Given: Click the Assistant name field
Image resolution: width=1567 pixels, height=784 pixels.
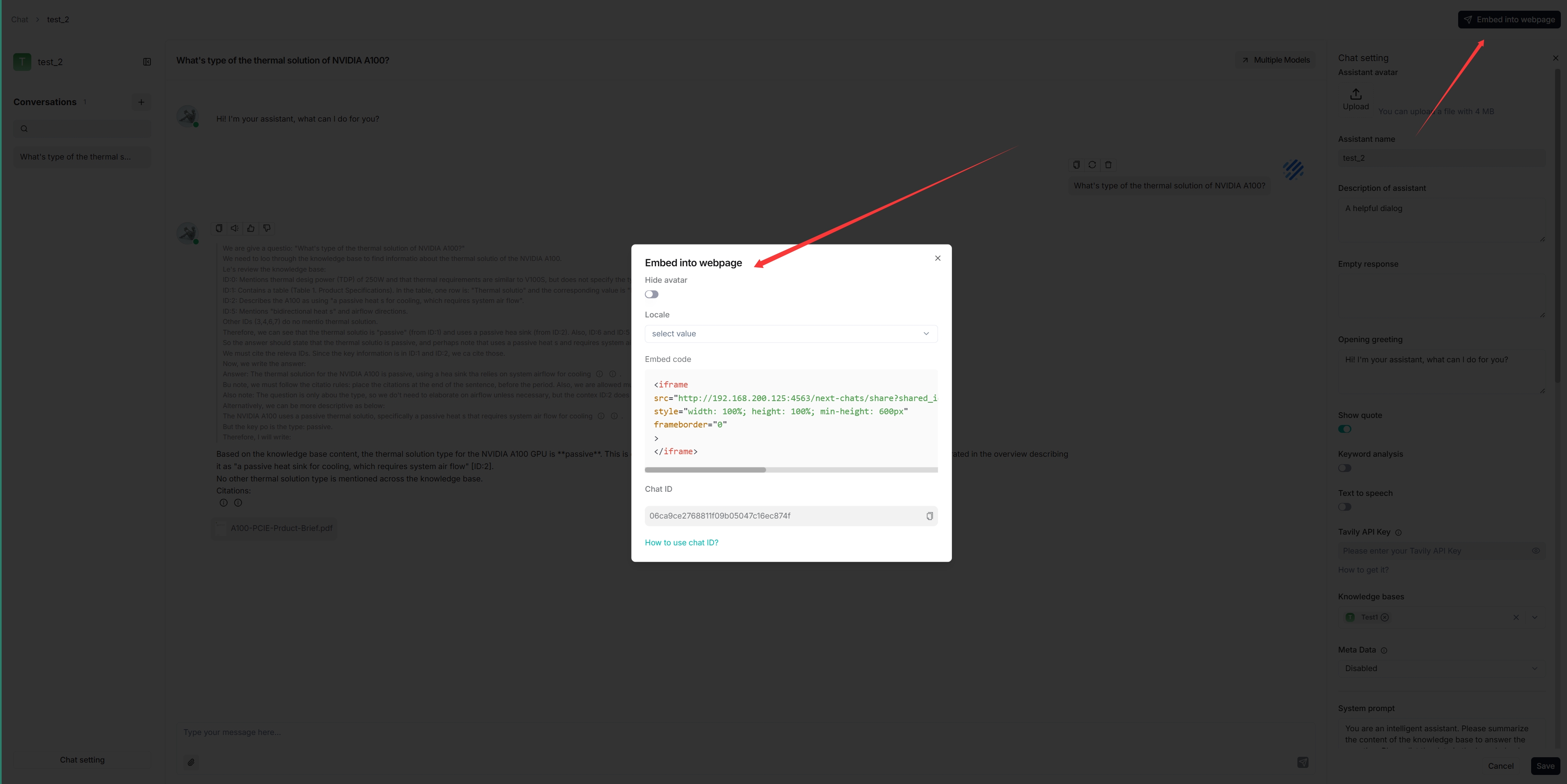Looking at the screenshot, I should [1441, 158].
